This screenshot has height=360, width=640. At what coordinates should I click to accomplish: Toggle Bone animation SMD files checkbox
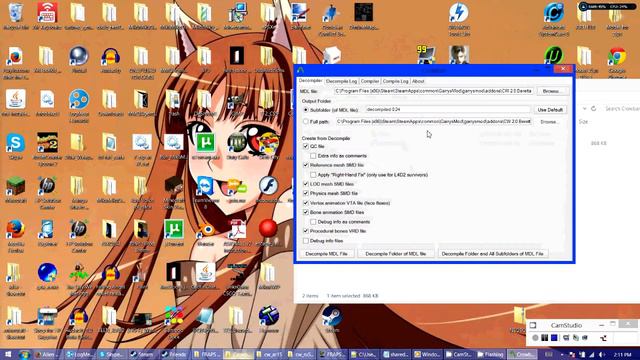pyautogui.click(x=306, y=212)
